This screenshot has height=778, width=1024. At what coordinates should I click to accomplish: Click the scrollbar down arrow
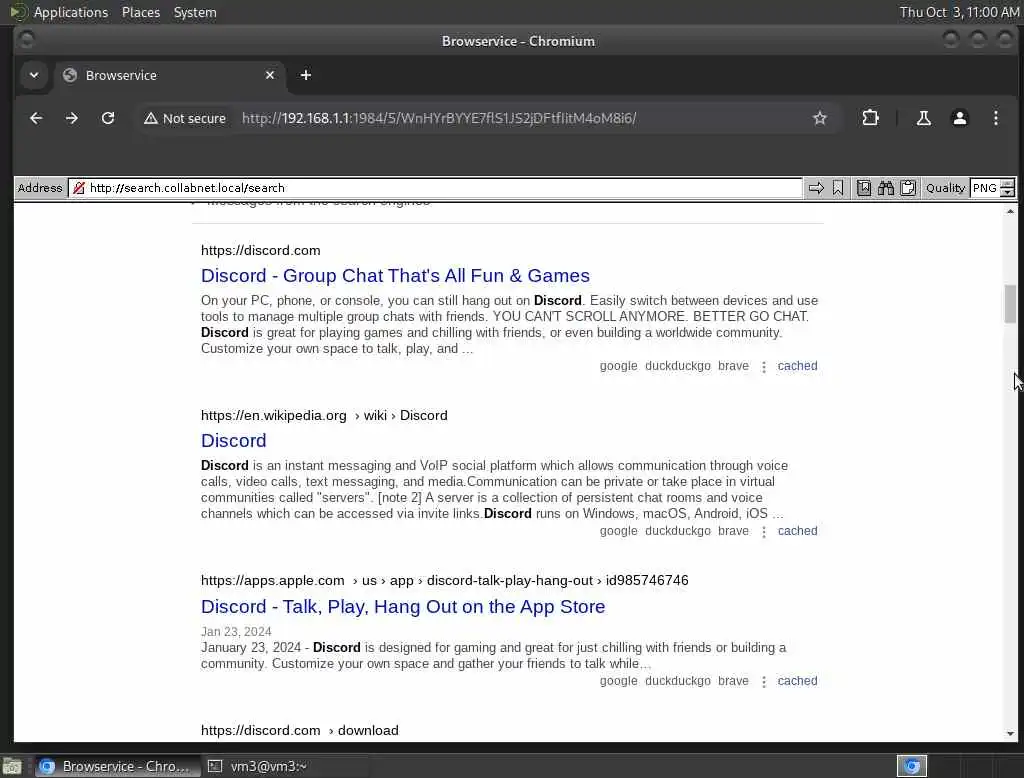click(x=1010, y=734)
